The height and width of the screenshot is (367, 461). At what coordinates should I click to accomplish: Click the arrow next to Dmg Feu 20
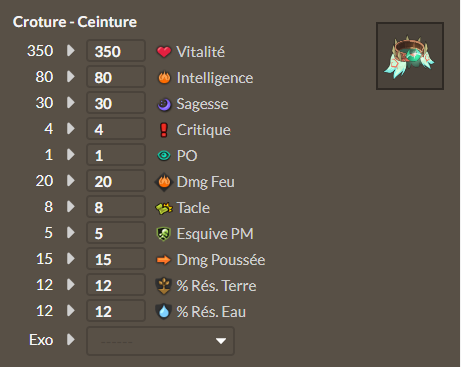[x=71, y=180]
